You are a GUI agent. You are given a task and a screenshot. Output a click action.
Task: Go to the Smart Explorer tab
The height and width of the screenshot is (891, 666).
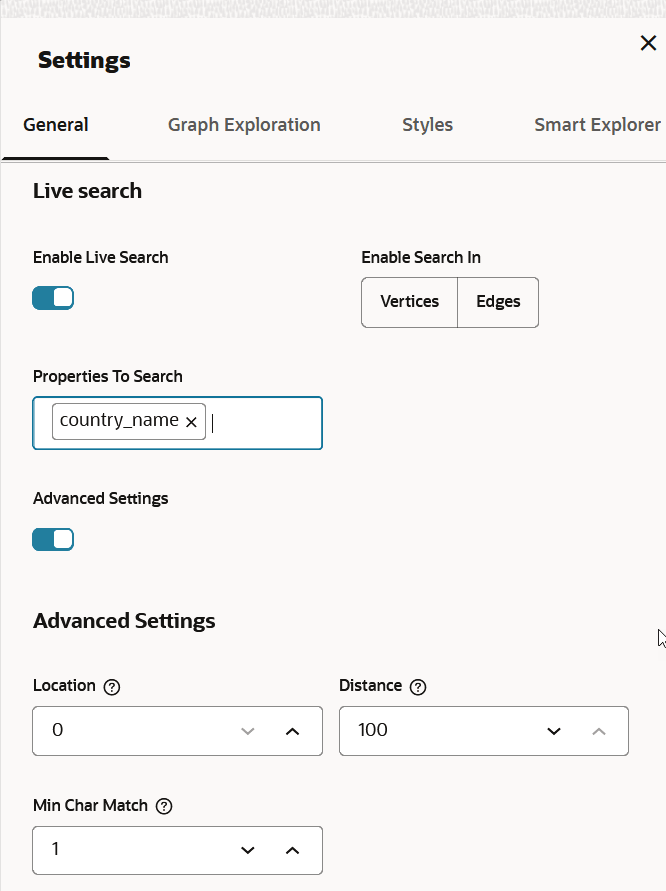coord(597,125)
